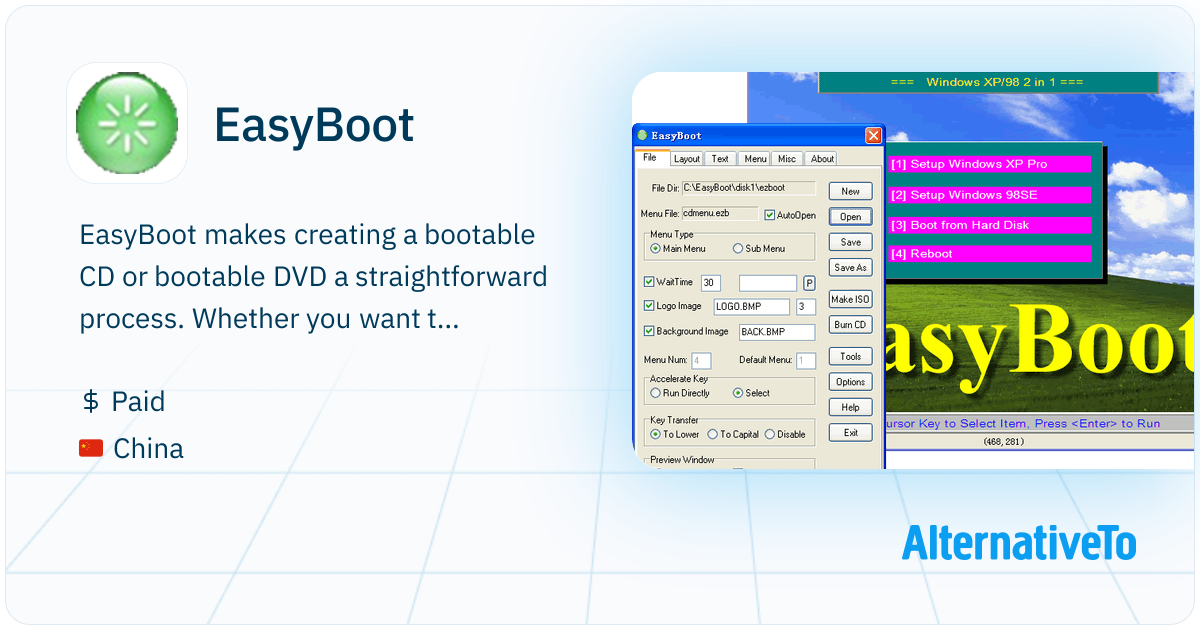This screenshot has width=1200, height=630.
Task: Click the green EasyBoot app logo
Action: tap(127, 123)
